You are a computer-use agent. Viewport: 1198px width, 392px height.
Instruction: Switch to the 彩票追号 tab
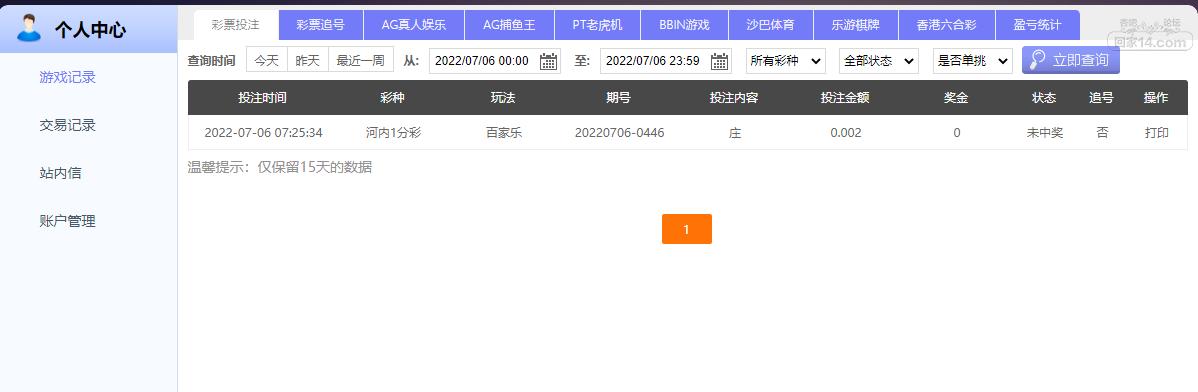[x=321, y=24]
